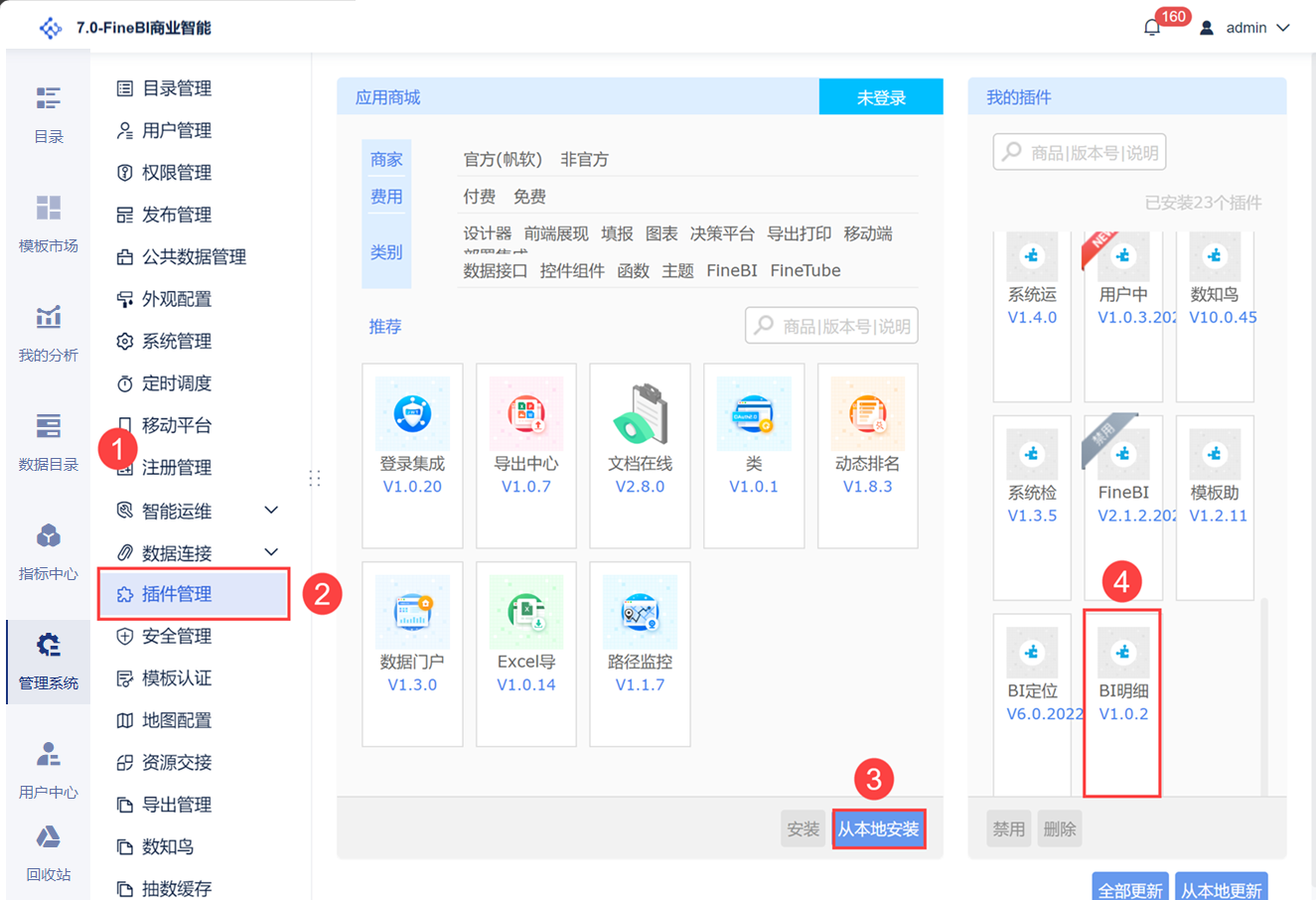Select the Excel导 V1.0.14 plugin card
The width and height of the screenshot is (1316, 900).
[x=526, y=655]
